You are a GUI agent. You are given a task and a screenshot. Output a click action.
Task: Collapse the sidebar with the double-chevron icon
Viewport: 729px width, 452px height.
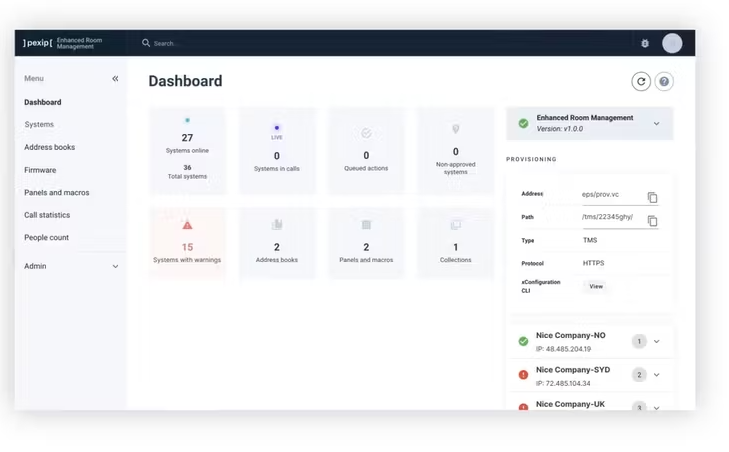coord(115,79)
